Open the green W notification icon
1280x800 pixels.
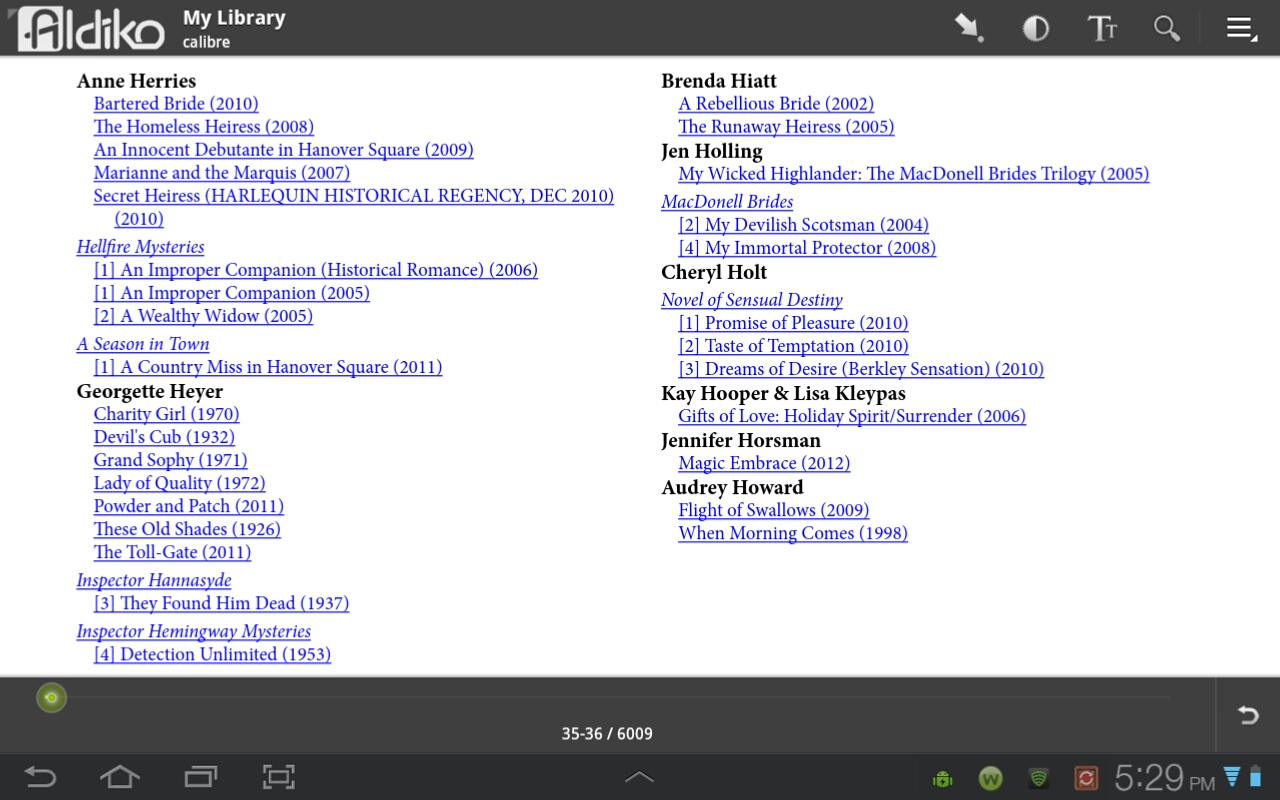(990, 778)
